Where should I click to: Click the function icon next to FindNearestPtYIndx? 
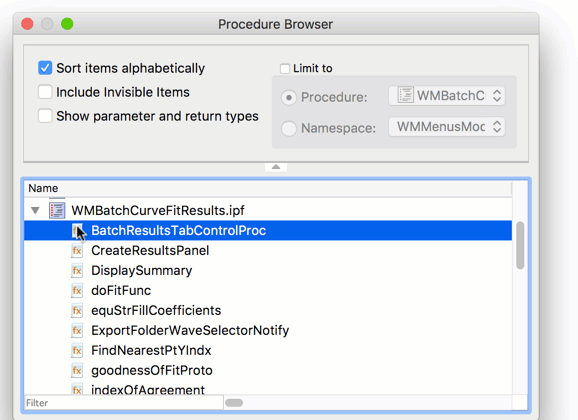click(x=77, y=350)
